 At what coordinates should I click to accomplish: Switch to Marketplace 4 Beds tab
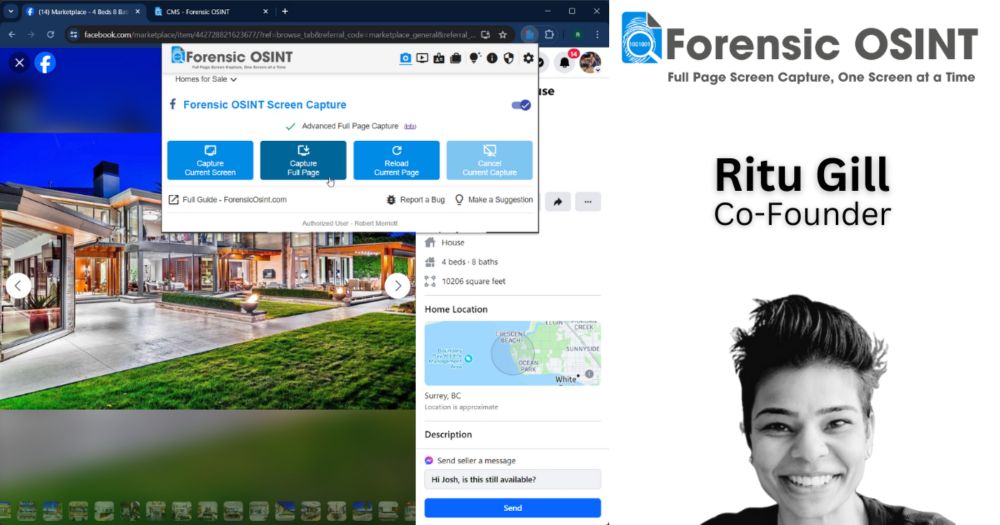(x=82, y=11)
